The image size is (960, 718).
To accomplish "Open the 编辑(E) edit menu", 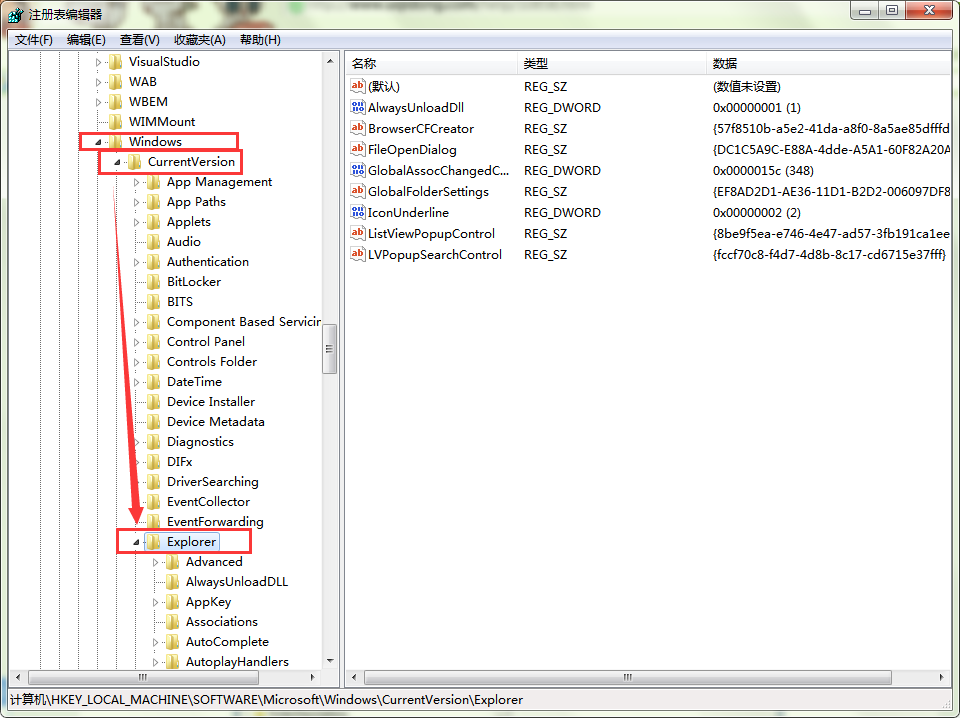I will 86,40.
